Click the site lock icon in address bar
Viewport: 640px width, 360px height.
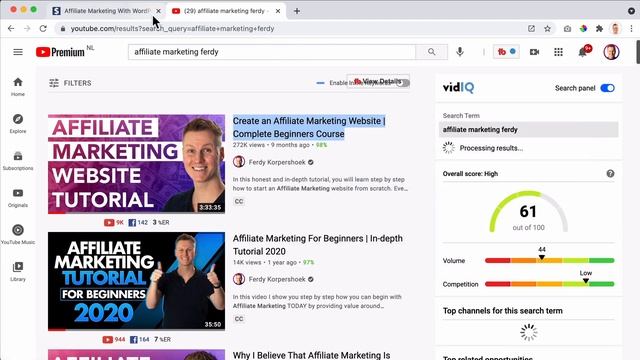click(x=62, y=29)
